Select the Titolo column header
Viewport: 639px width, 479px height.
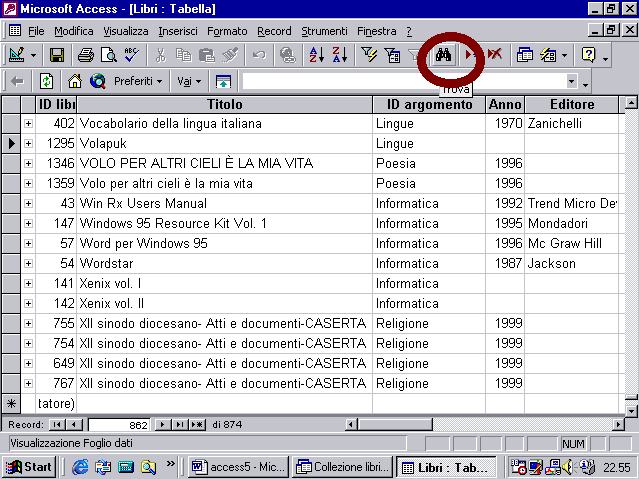click(225, 104)
